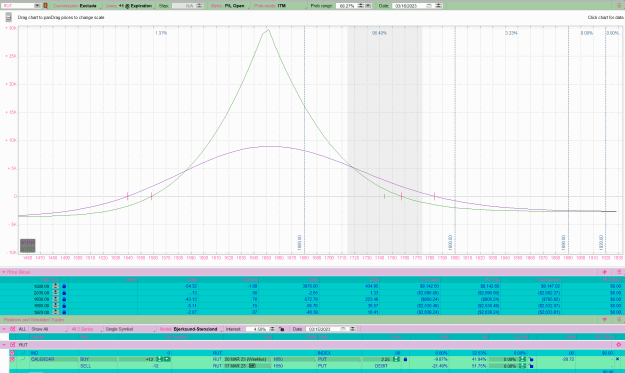Increase the Prob range stepper value

click(x=360, y=5)
